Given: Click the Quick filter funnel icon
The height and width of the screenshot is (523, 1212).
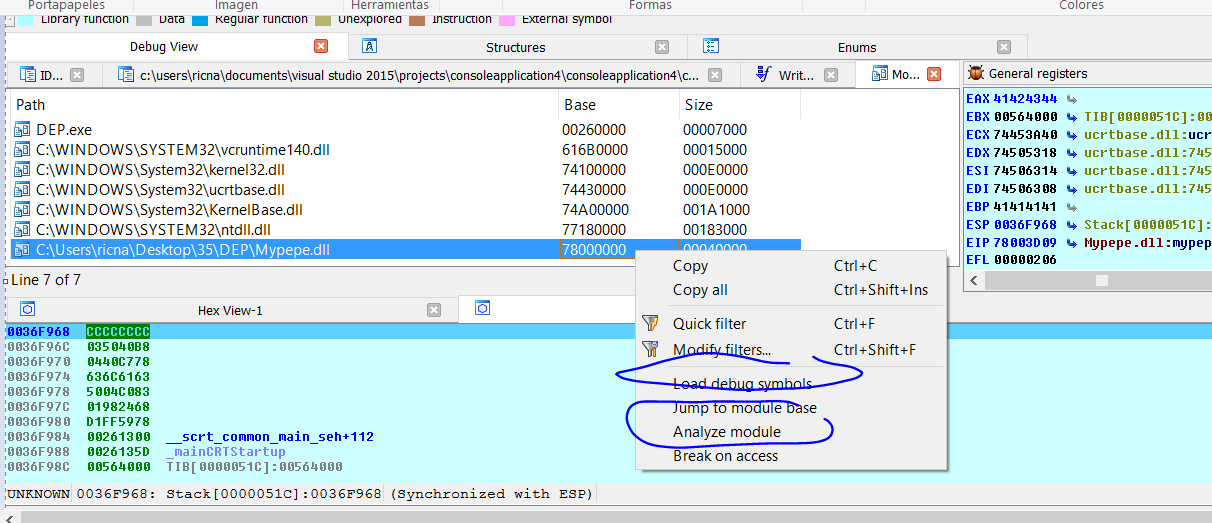Looking at the screenshot, I should point(651,324).
